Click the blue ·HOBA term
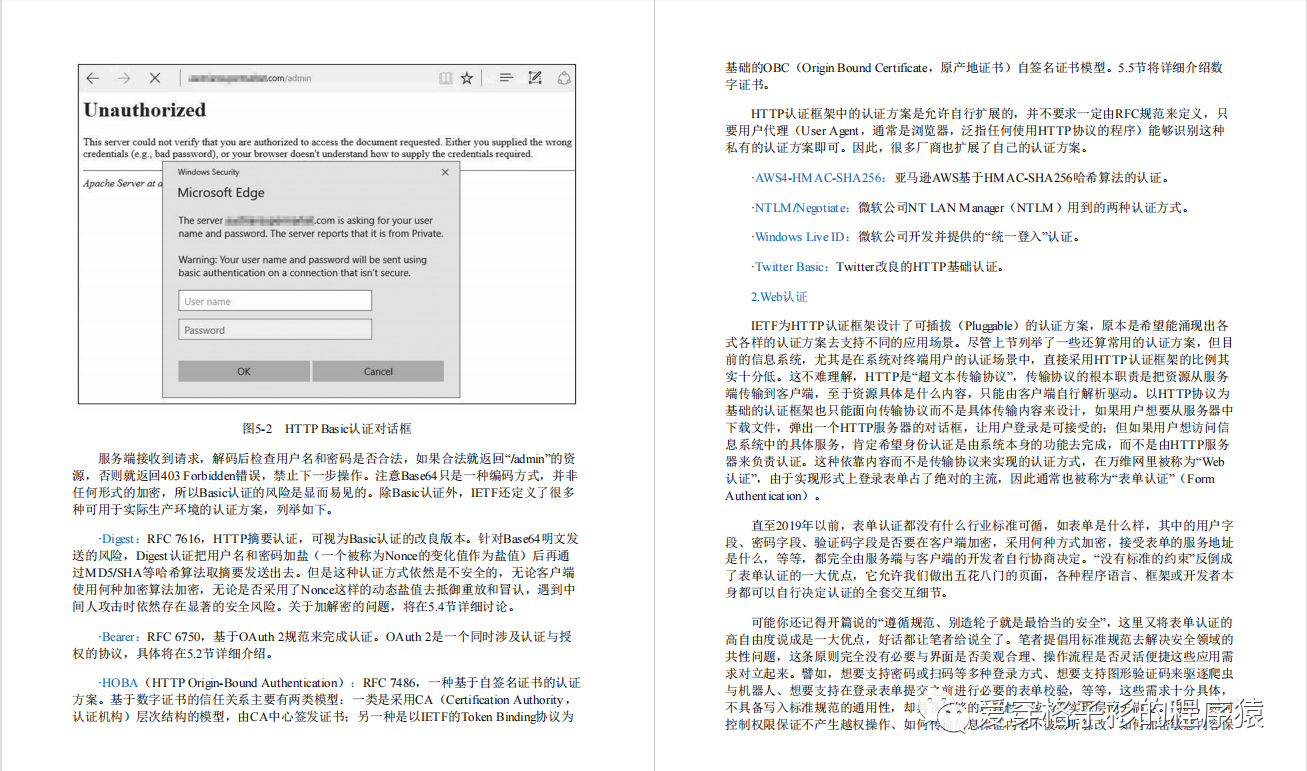This screenshot has width=1307, height=771. point(118,683)
